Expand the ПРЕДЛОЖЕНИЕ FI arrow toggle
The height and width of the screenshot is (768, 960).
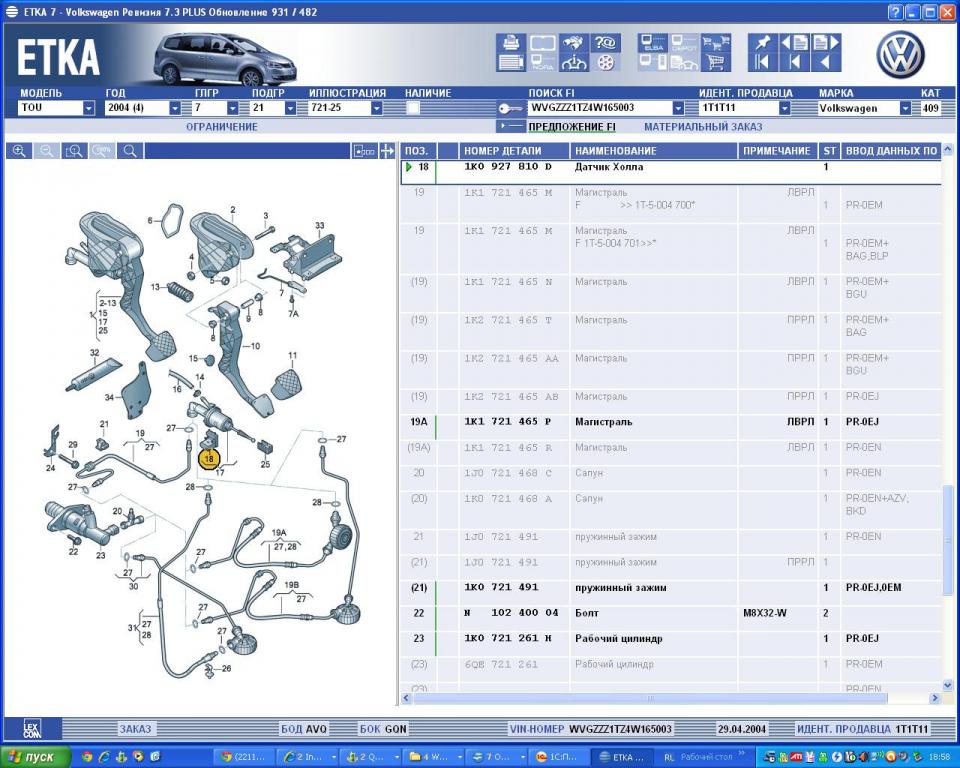pos(511,126)
